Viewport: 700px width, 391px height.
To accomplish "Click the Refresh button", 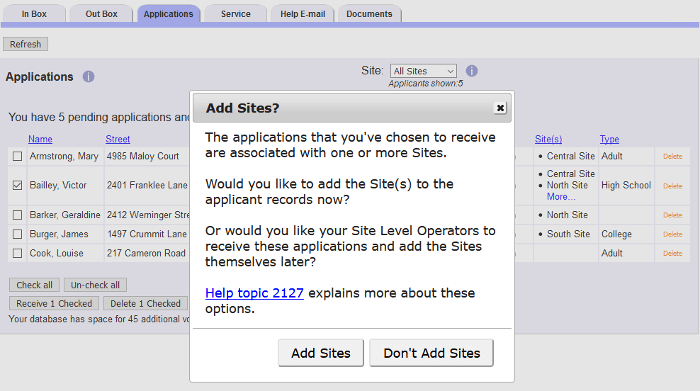I will pyautogui.click(x=25, y=44).
